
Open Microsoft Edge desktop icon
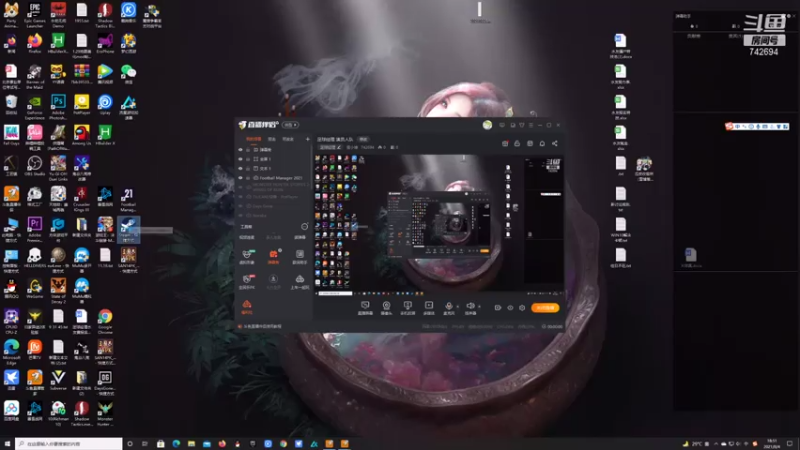(11, 353)
